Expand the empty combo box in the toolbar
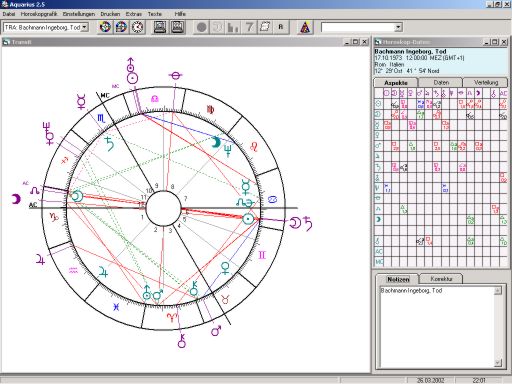 pos(398,27)
